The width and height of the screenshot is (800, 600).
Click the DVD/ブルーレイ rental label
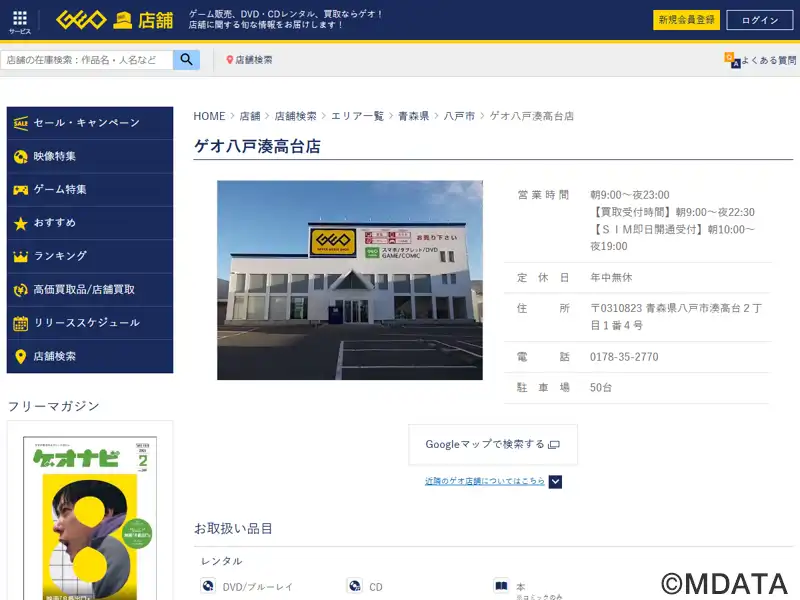[x=258, y=587]
